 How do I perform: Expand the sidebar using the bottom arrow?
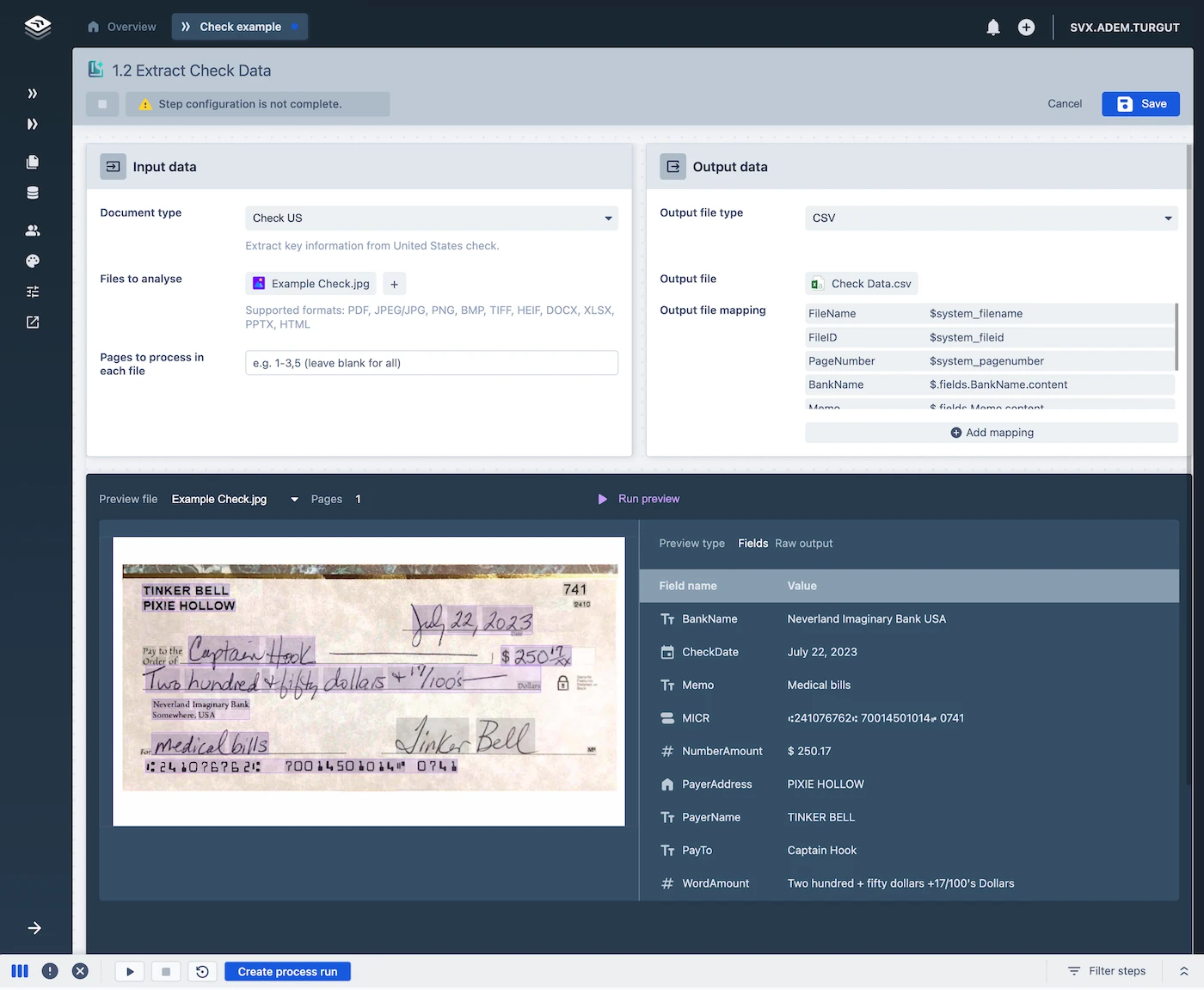[x=34, y=928]
